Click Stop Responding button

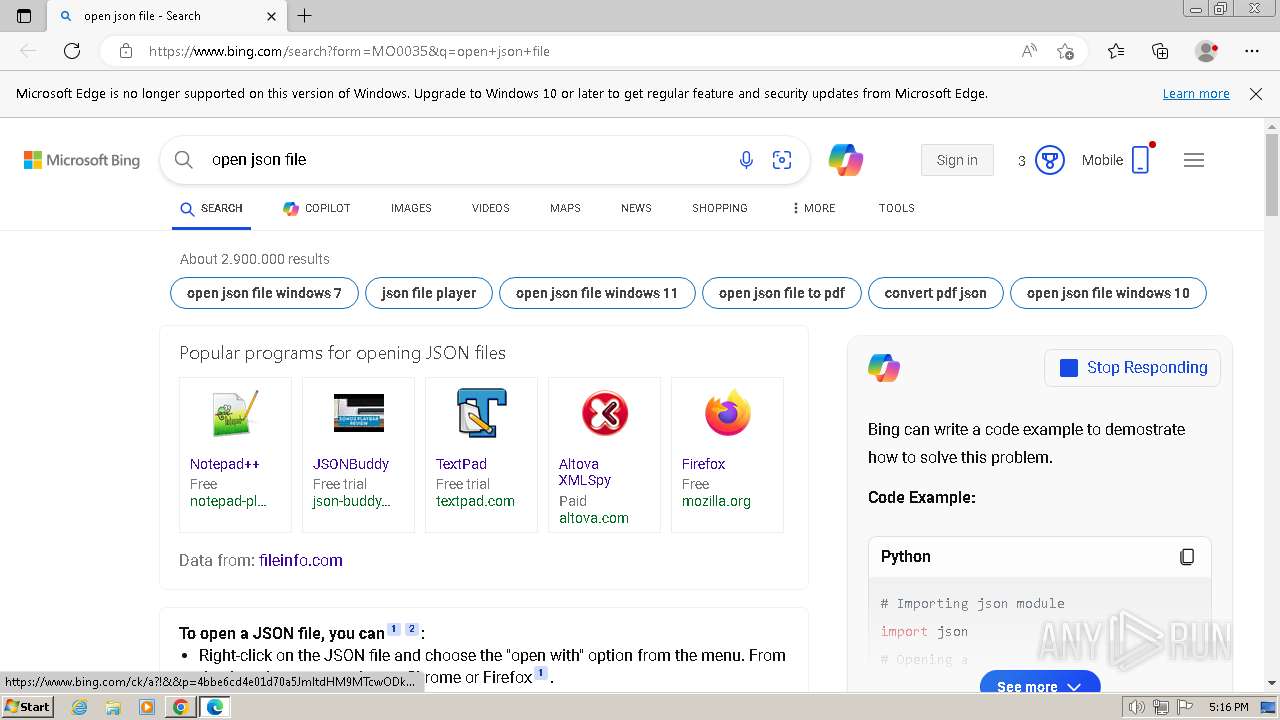(1132, 368)
